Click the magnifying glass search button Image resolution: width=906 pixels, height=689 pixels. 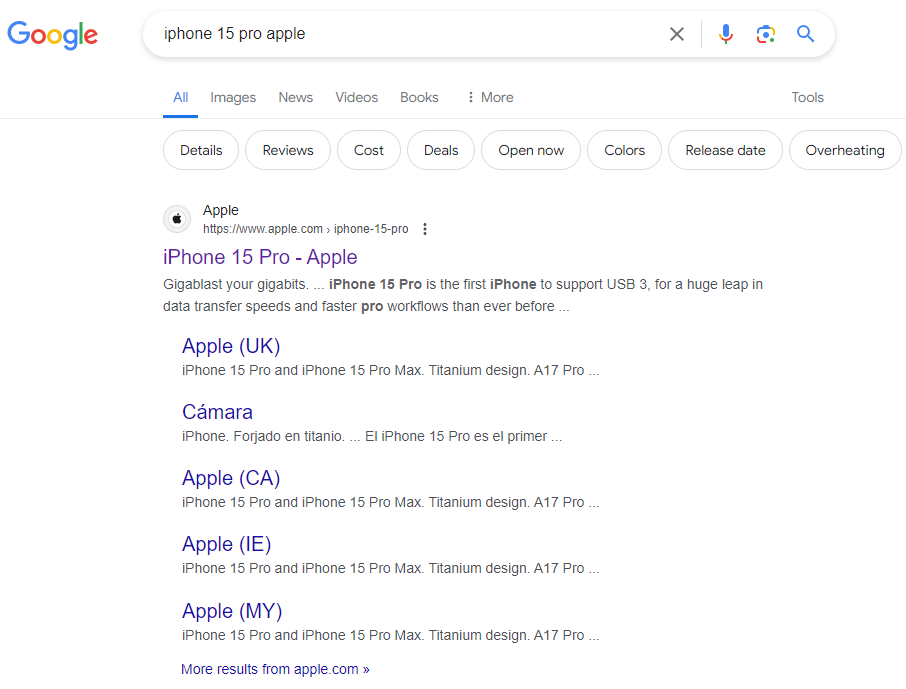click(806, 34)
